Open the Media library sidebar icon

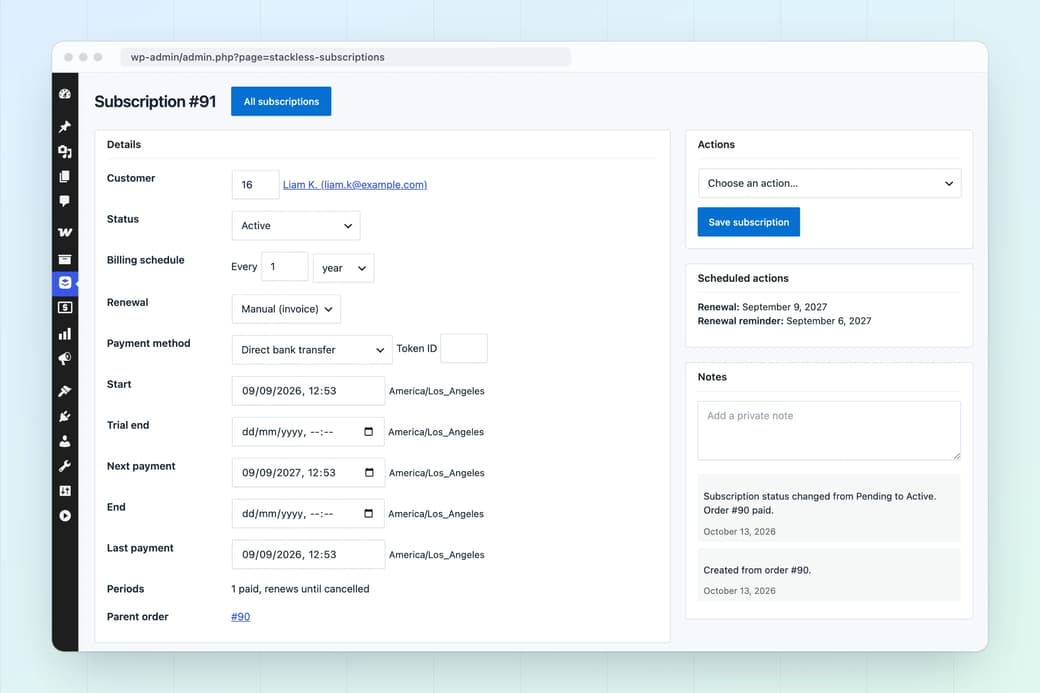coord(65,151)
